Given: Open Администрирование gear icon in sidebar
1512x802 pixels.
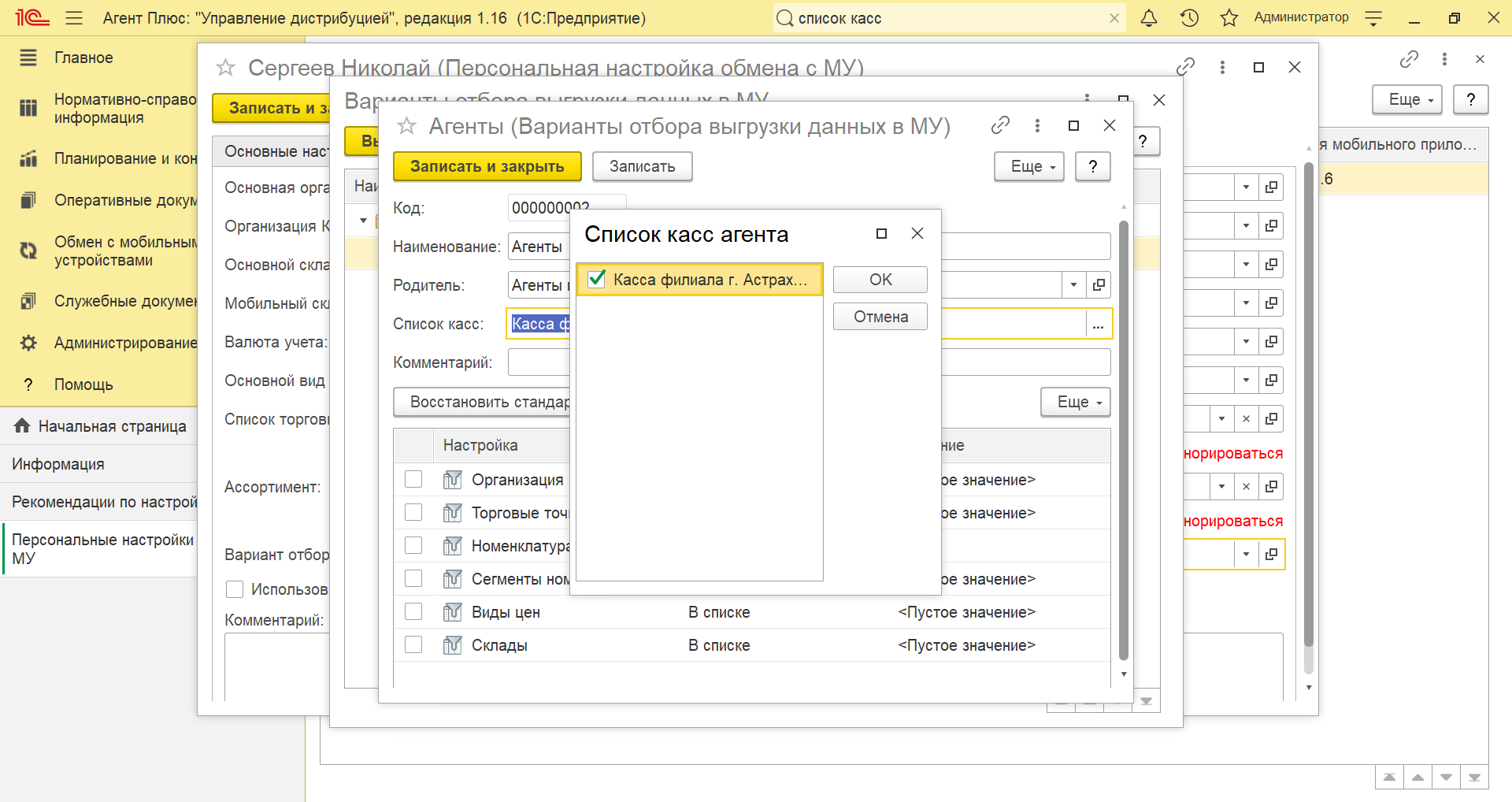Looking at the screenshot, I should pyautogui.click(x=28, y=343).
